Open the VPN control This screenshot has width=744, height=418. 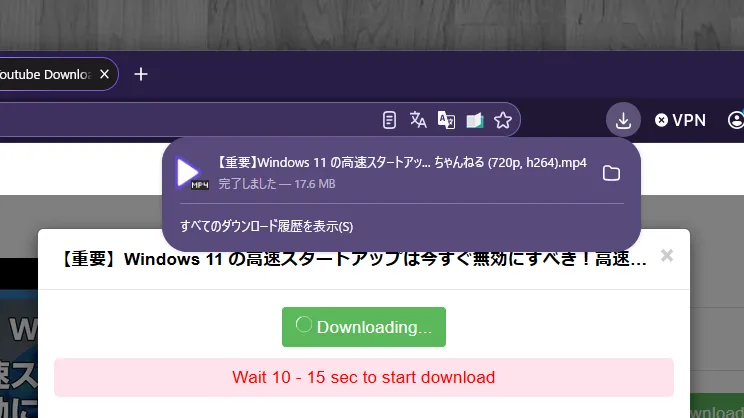click(680, 120)
